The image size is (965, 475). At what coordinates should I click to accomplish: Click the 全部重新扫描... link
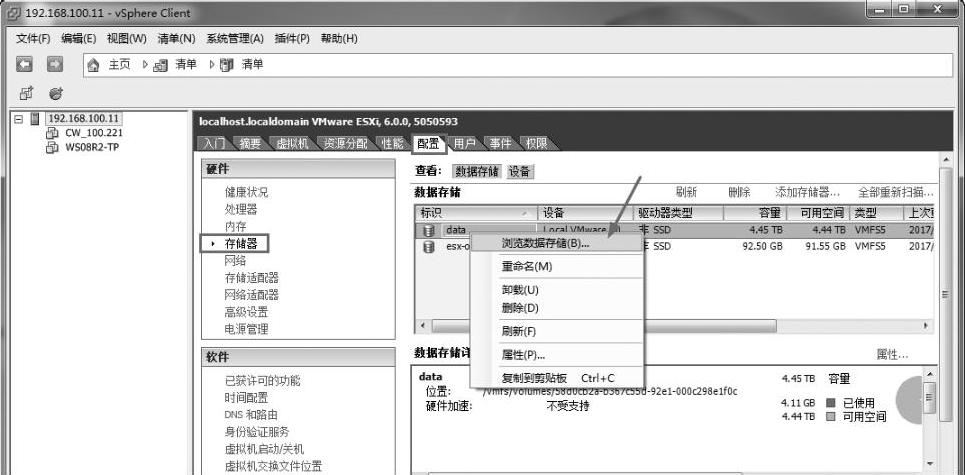(x=895, y=192)
